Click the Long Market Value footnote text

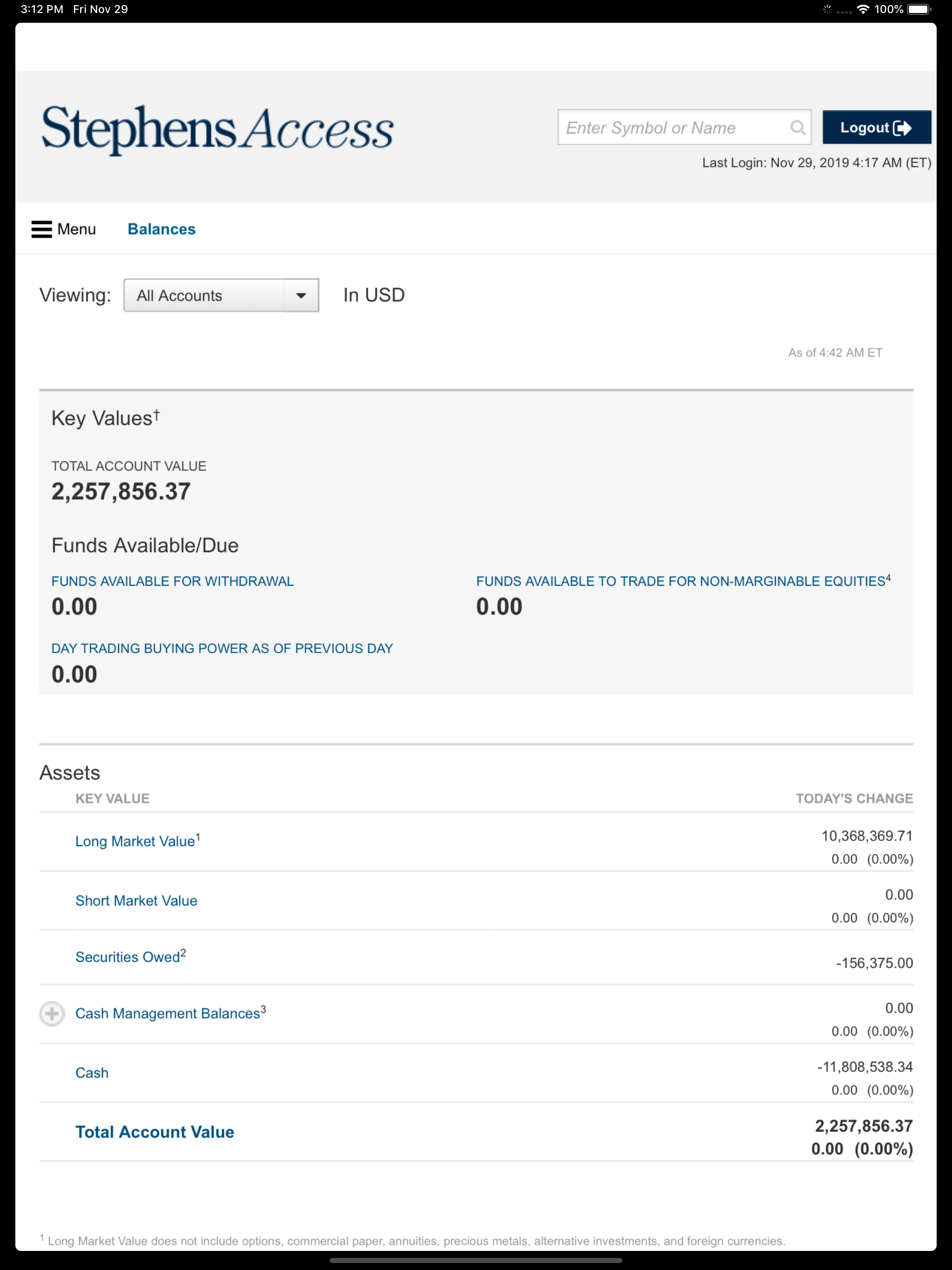click(412, 1240)
